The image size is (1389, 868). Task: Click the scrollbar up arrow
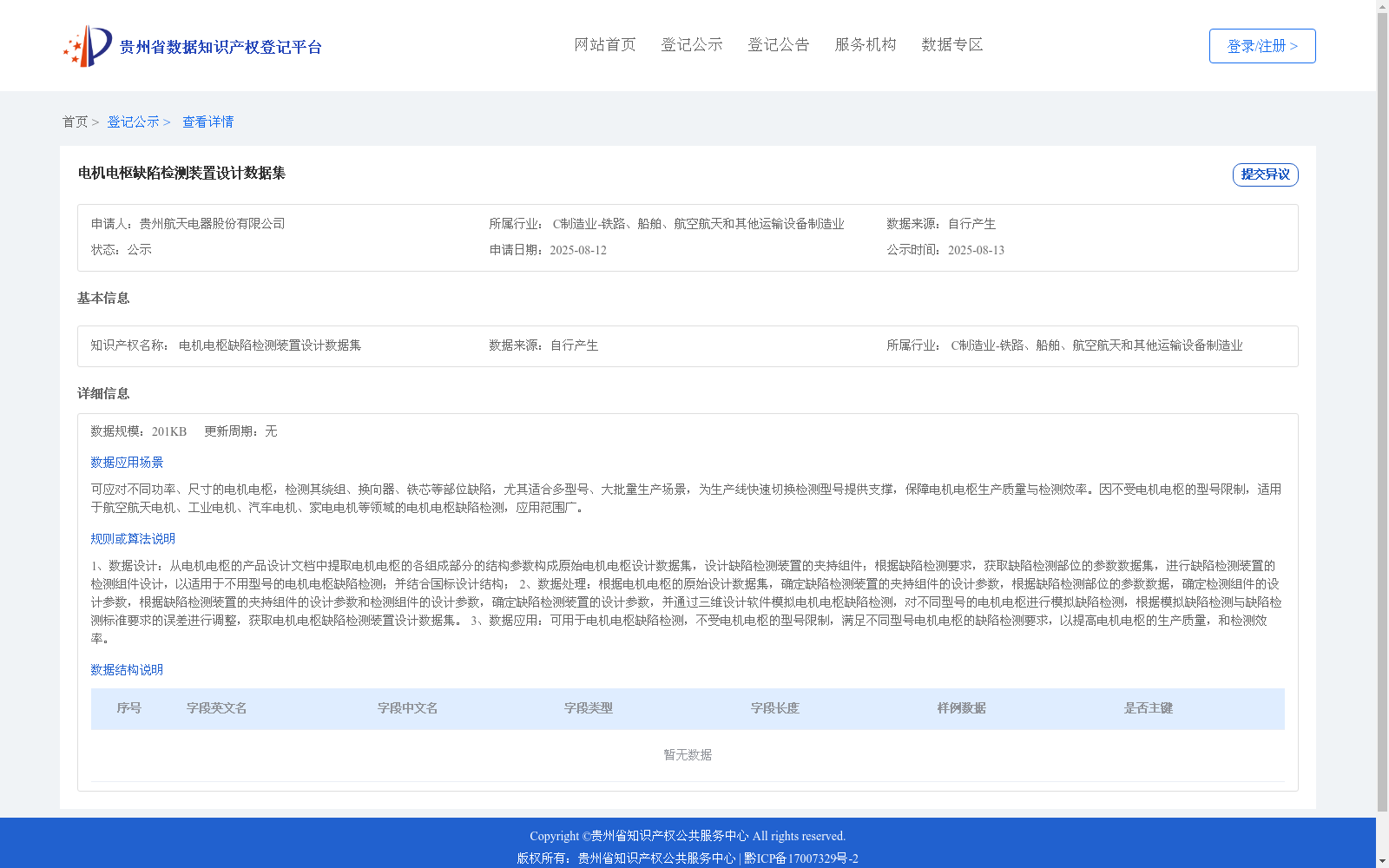point(1382,6)
